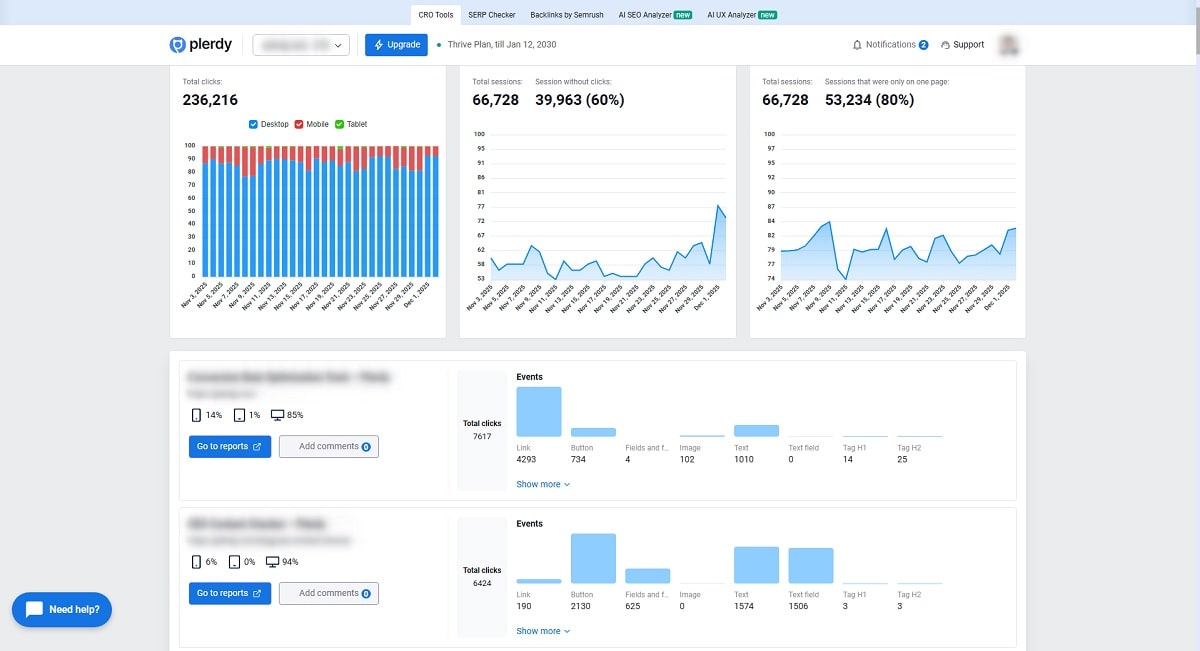
Task: Click the mobile device icon showing 14%
Action: (196, 415)
